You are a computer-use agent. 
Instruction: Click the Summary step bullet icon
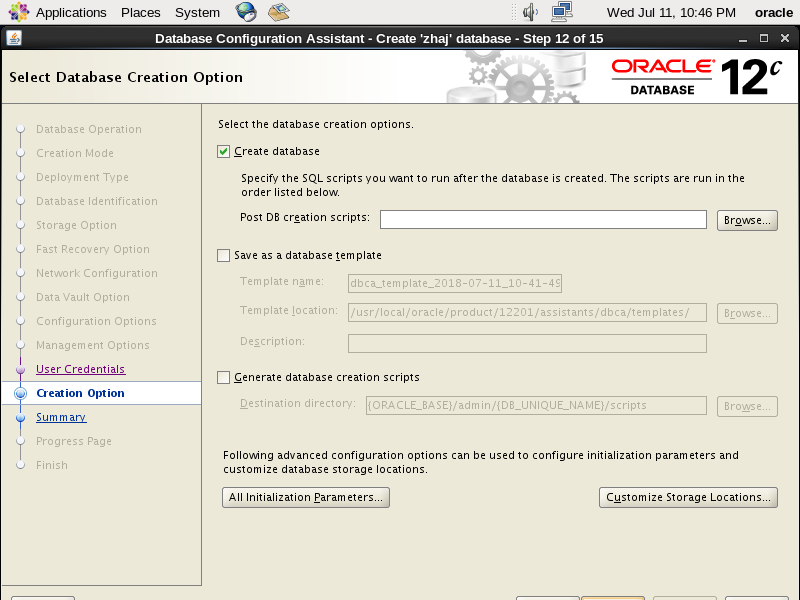coord(20,417)
